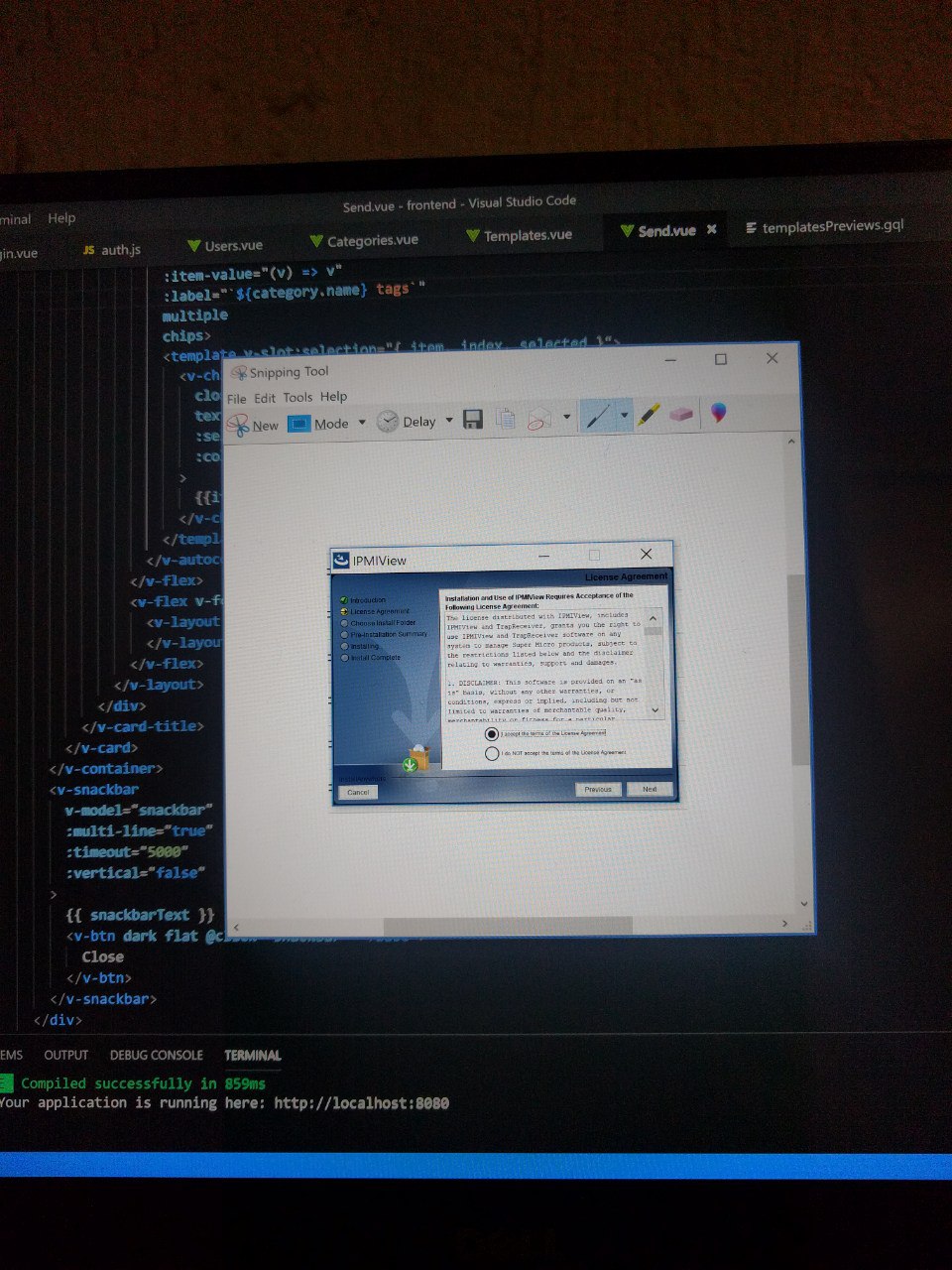Click the Delay clock button
The height and width of the screenshot is (1270, 952).
(407, 422)
